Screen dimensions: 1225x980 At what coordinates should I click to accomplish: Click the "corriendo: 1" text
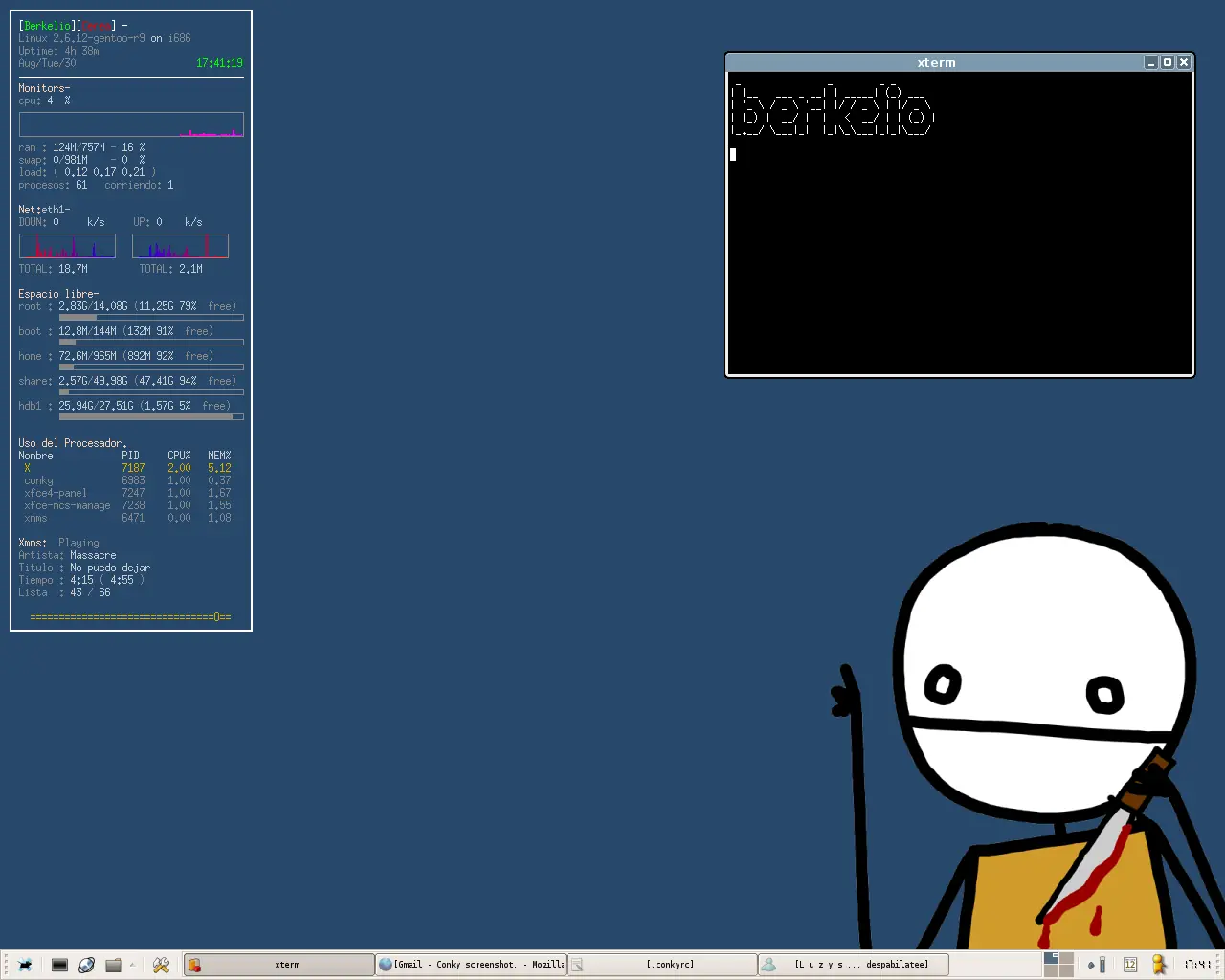point(139,185)
